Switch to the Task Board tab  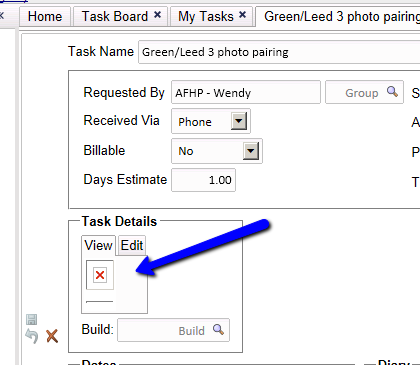point(115,16)
